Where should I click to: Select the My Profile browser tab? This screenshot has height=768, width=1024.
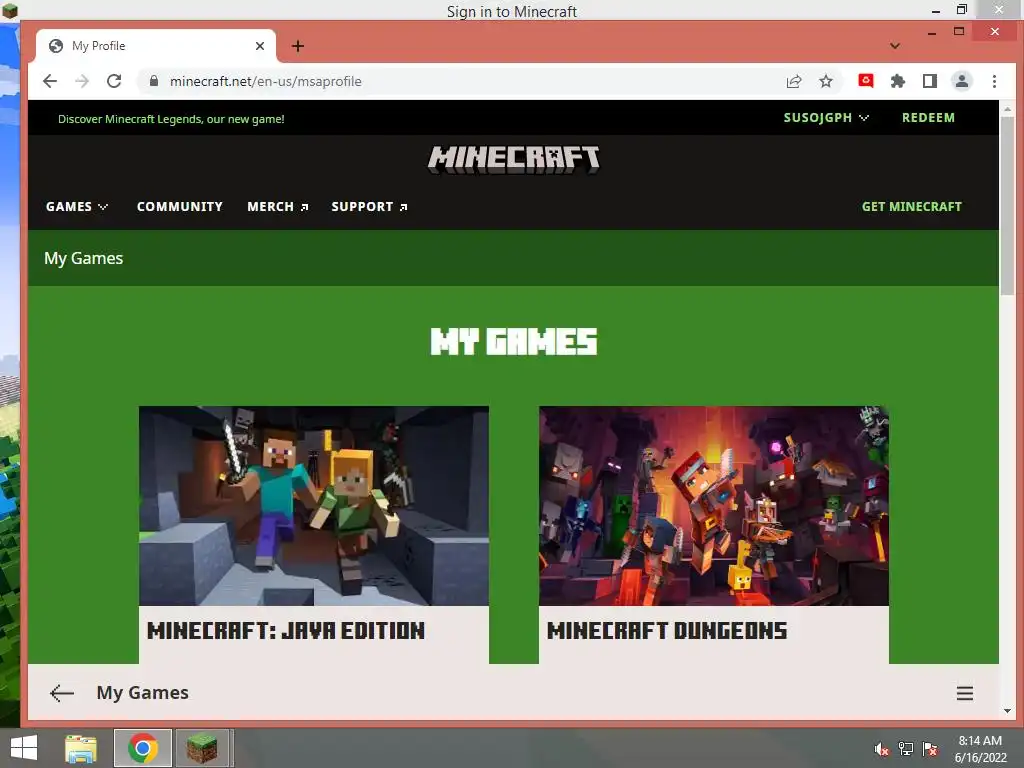point(155,46)
